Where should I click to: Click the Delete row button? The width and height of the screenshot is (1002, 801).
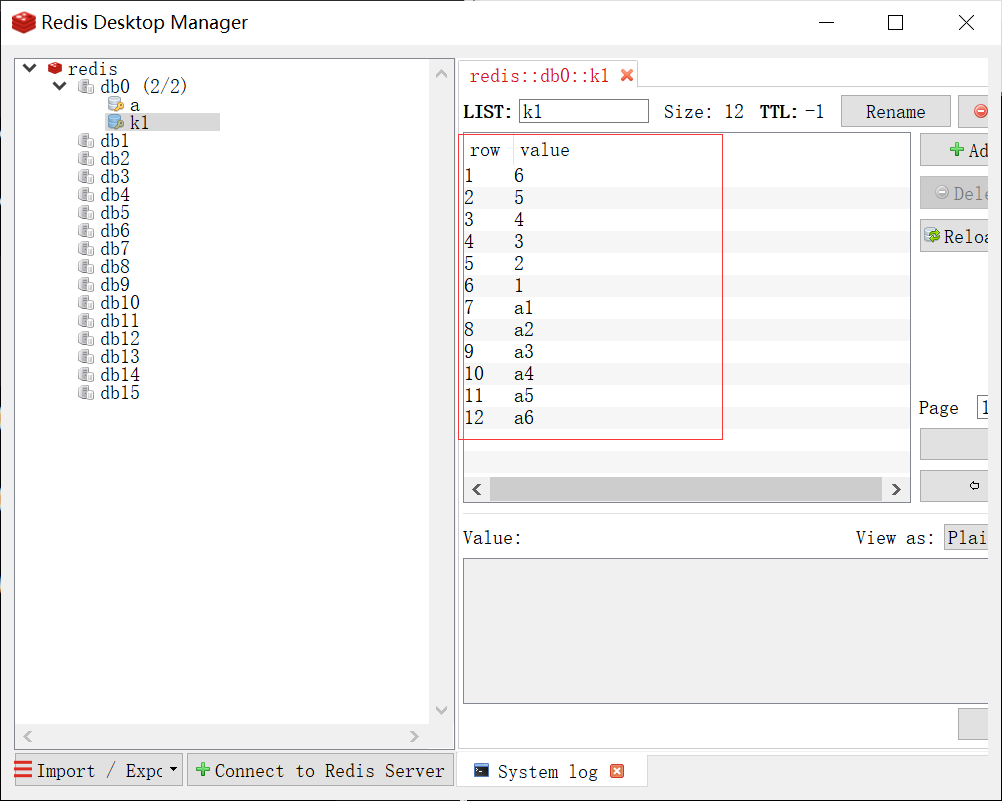coord(955,192)
